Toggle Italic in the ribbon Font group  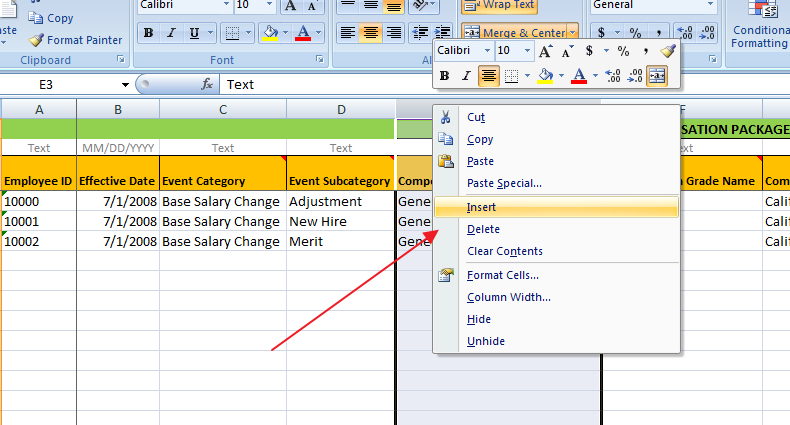pyautogui.click(x=171, y=33)
